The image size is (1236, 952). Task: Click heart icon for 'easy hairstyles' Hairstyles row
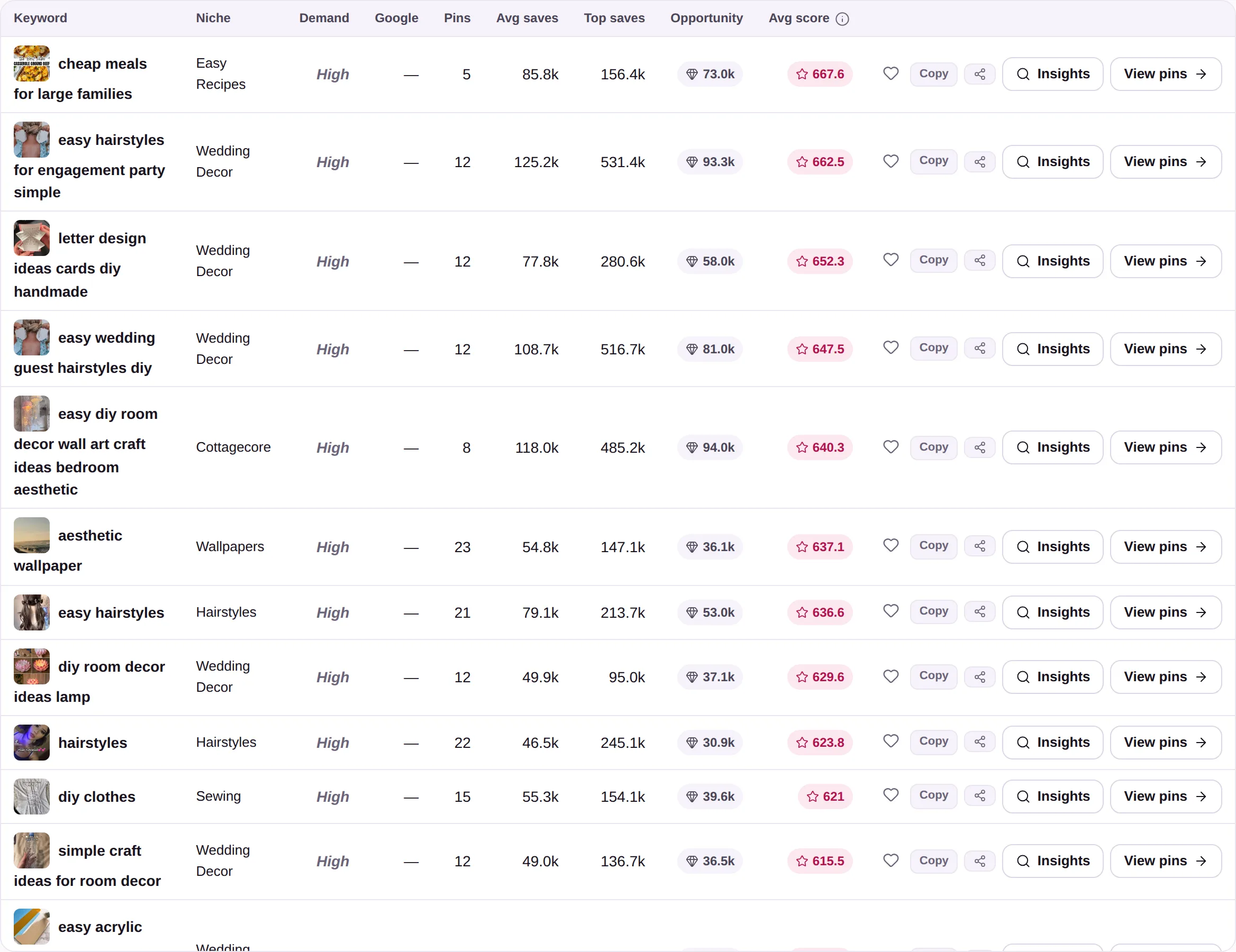[891, 611]
